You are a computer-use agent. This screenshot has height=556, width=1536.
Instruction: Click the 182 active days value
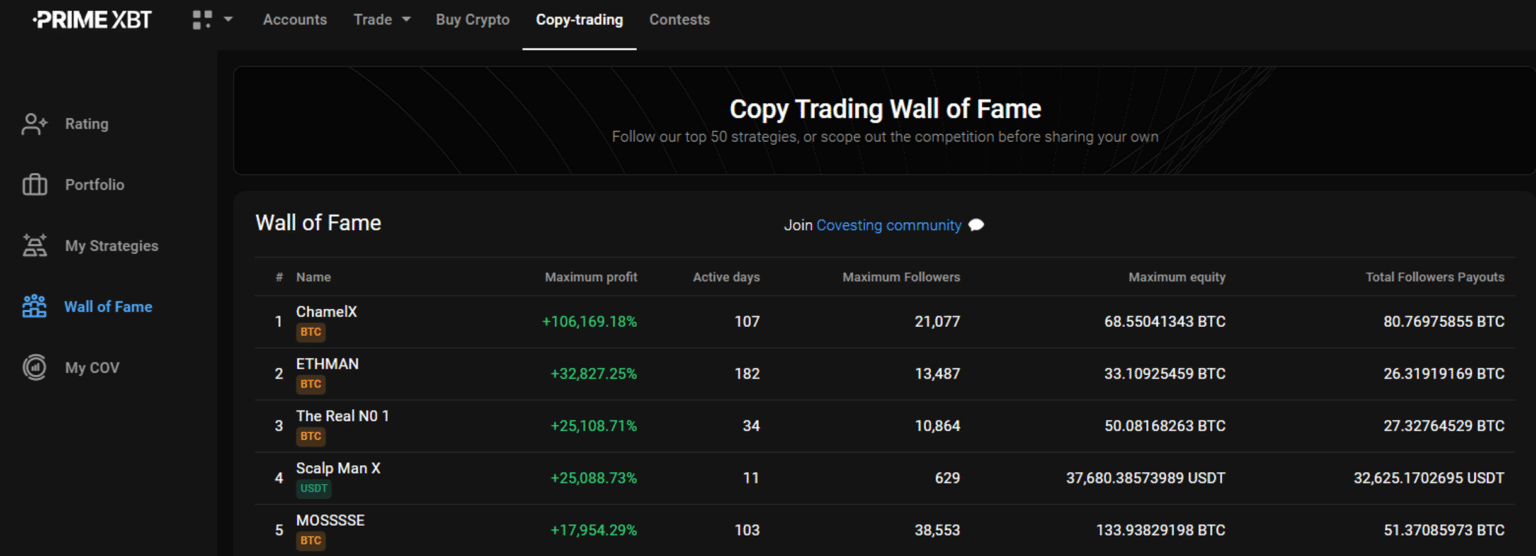(747, 374)
